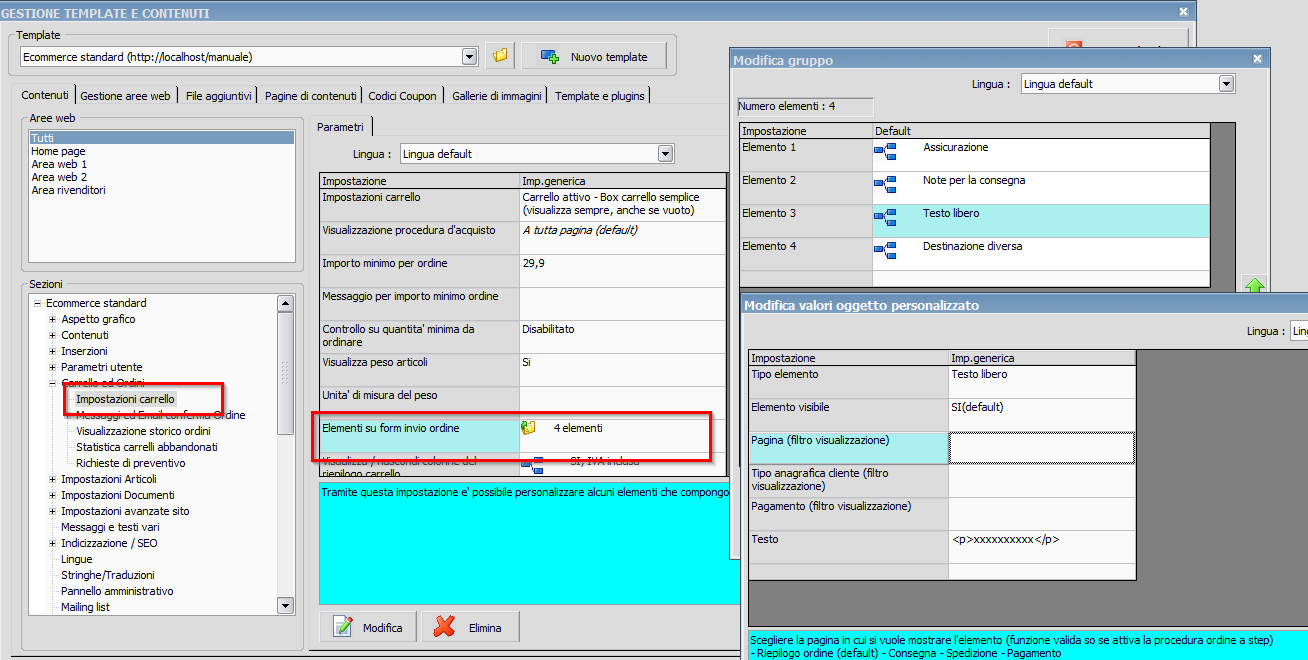Select Messaggi e testi vari item

click(x=110, y=527)
